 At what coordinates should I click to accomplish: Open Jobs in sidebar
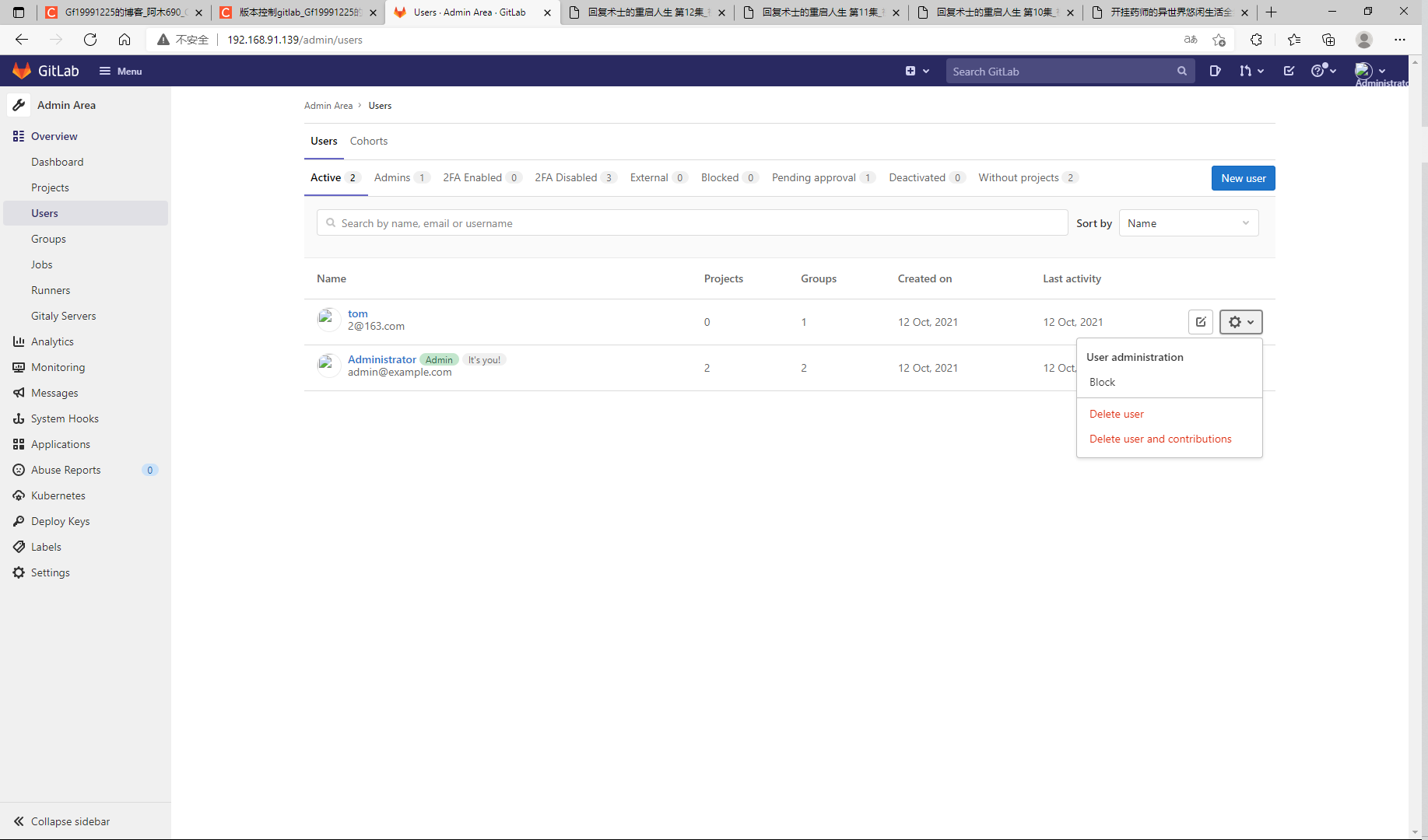point(42,264)
